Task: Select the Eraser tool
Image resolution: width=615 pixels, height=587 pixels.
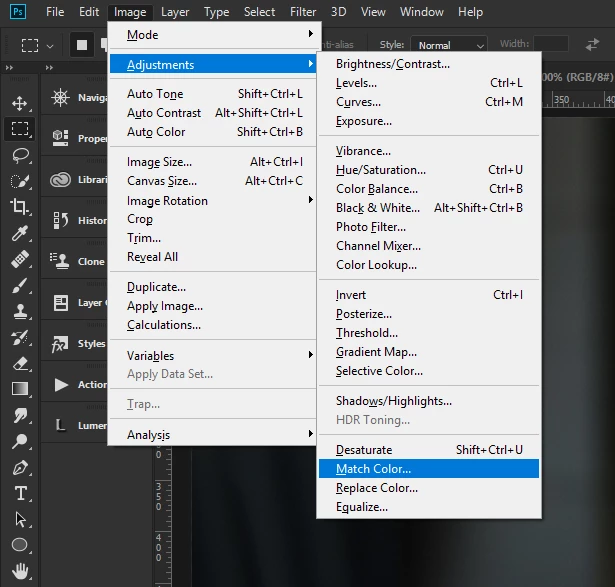Action: (x=20, y=363)
